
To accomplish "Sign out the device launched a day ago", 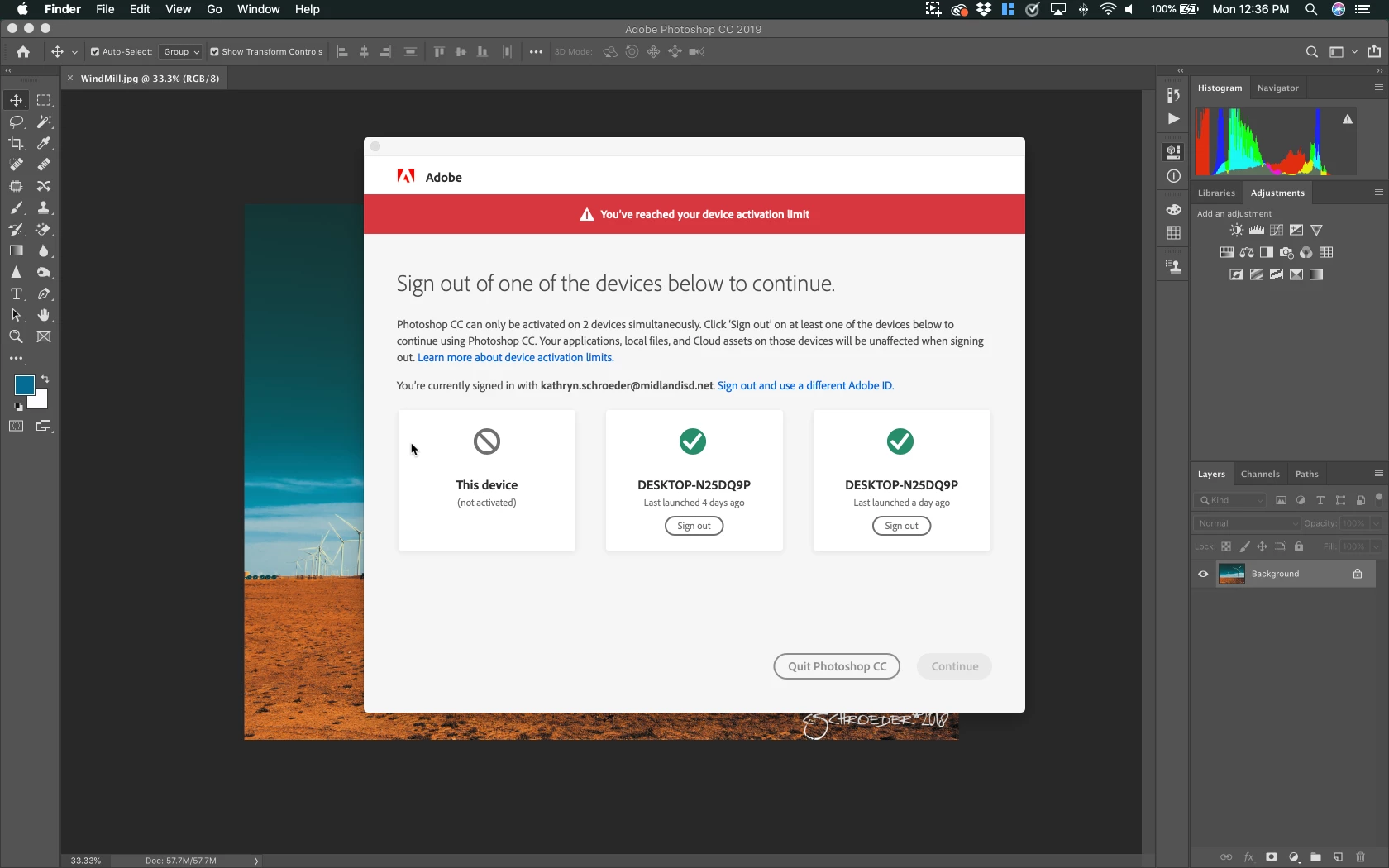I will [x=901, y=526].
